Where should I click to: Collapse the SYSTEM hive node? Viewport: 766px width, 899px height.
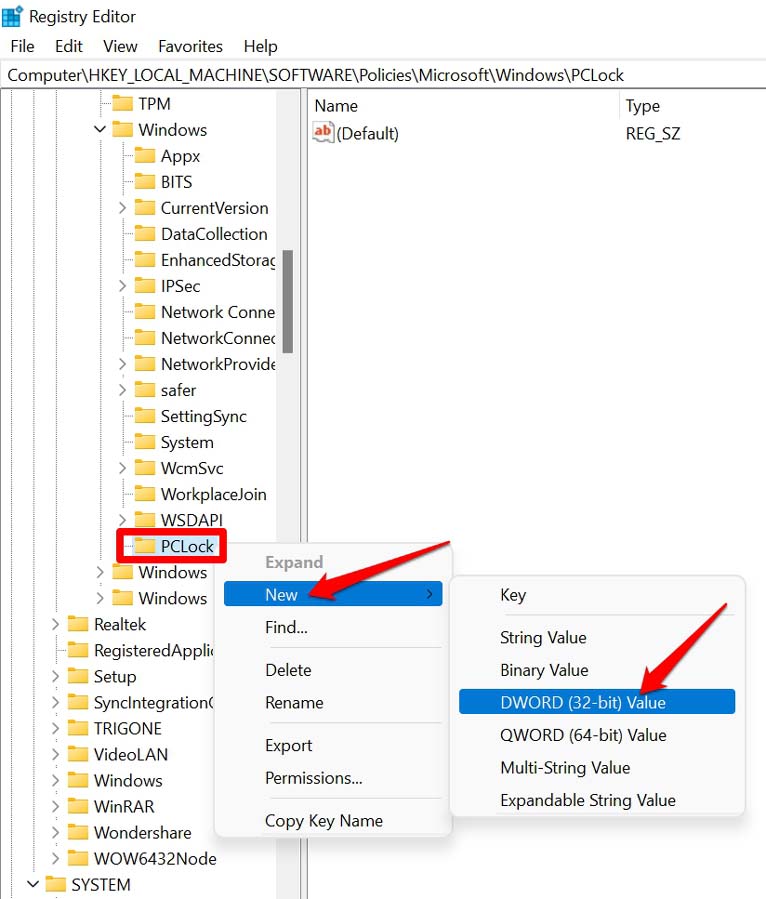pos(33,884)
